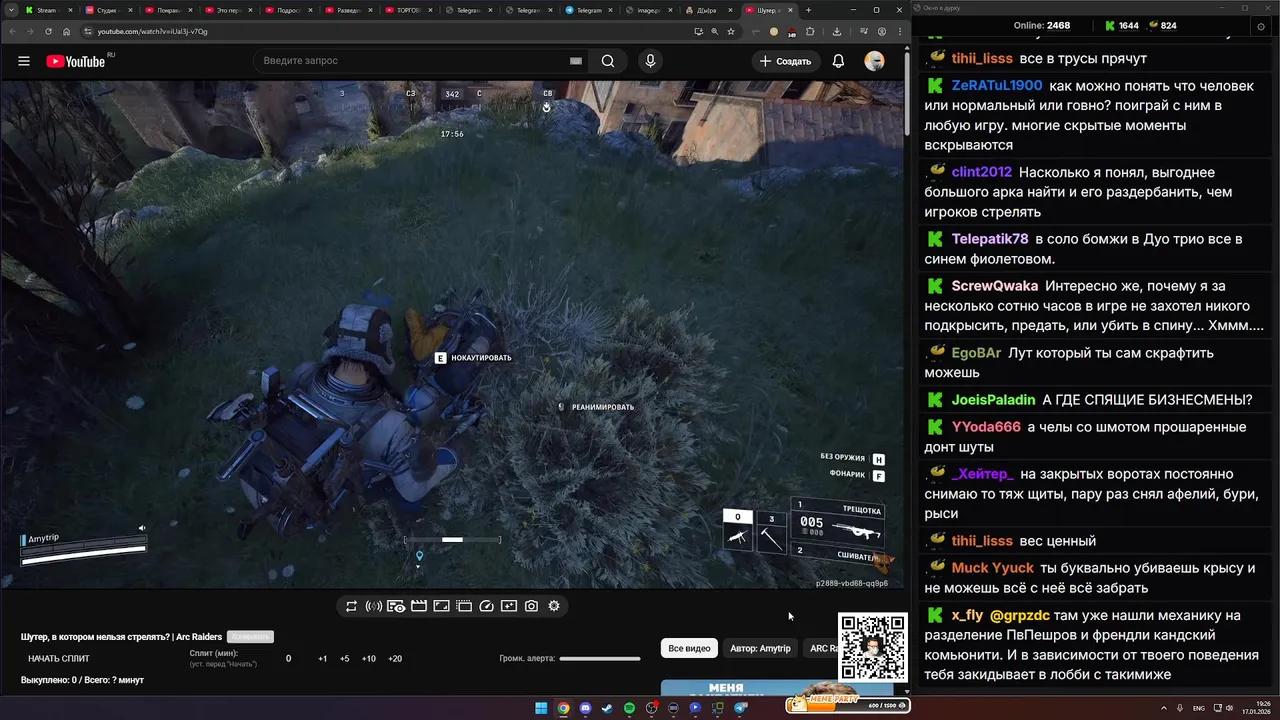Open Spotify from the taskbar
Screen dimensions: 1280x720
point(629,708)
